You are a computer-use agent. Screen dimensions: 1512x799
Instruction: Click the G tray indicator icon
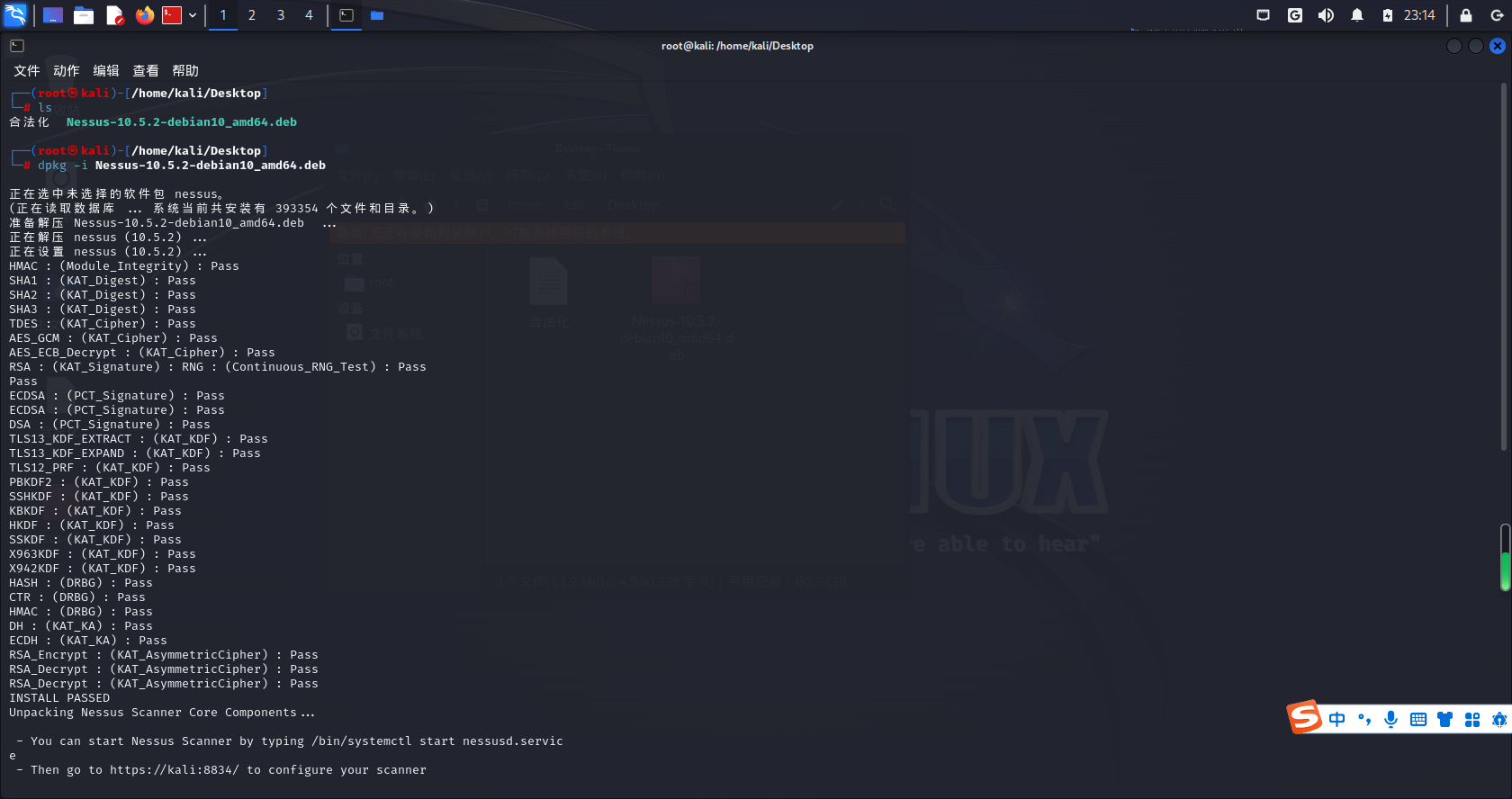1295,15
